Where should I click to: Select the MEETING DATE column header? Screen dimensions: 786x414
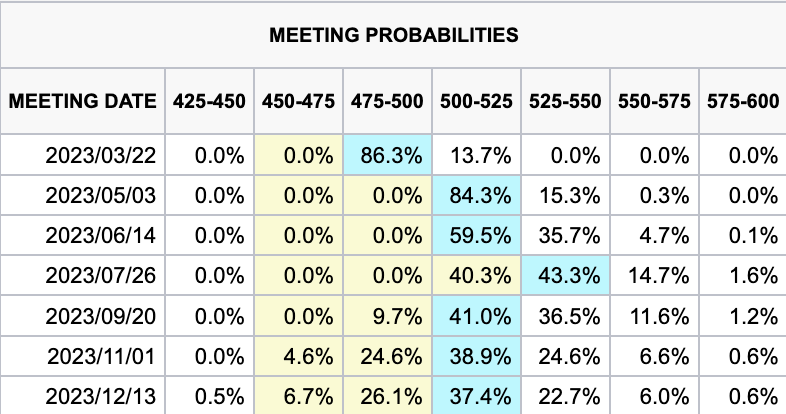83,101
